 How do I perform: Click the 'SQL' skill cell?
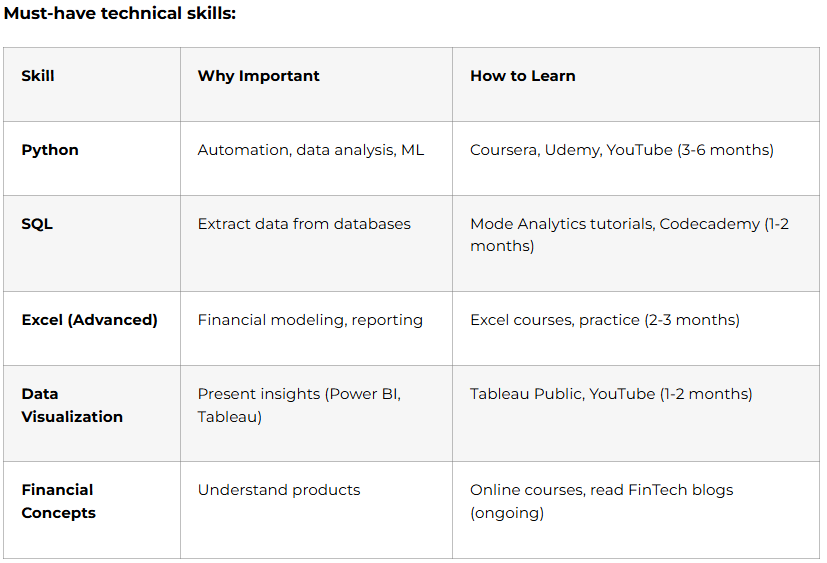coord(37,224)
